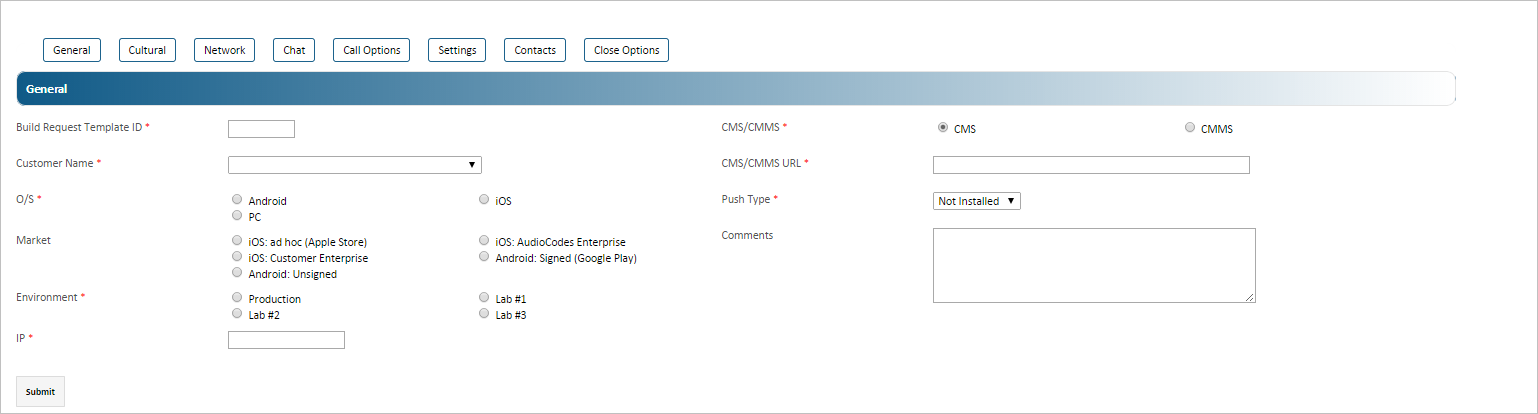The width and height of the screenshot is (1538, 414).
Task: Click the Submit button
Action: 41,392
